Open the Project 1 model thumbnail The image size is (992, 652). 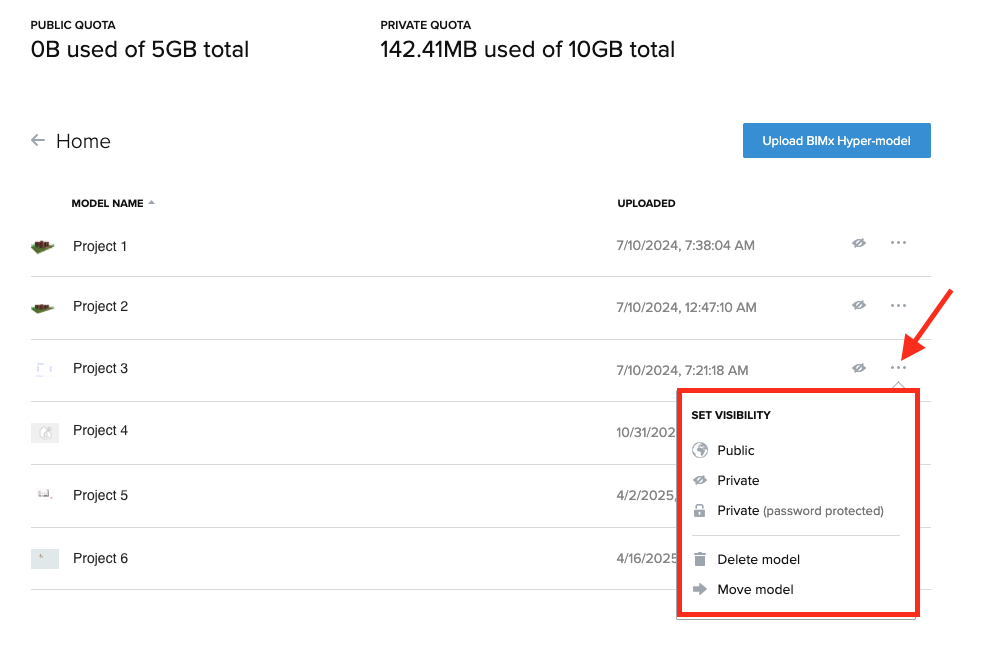[x=43, y=246]
